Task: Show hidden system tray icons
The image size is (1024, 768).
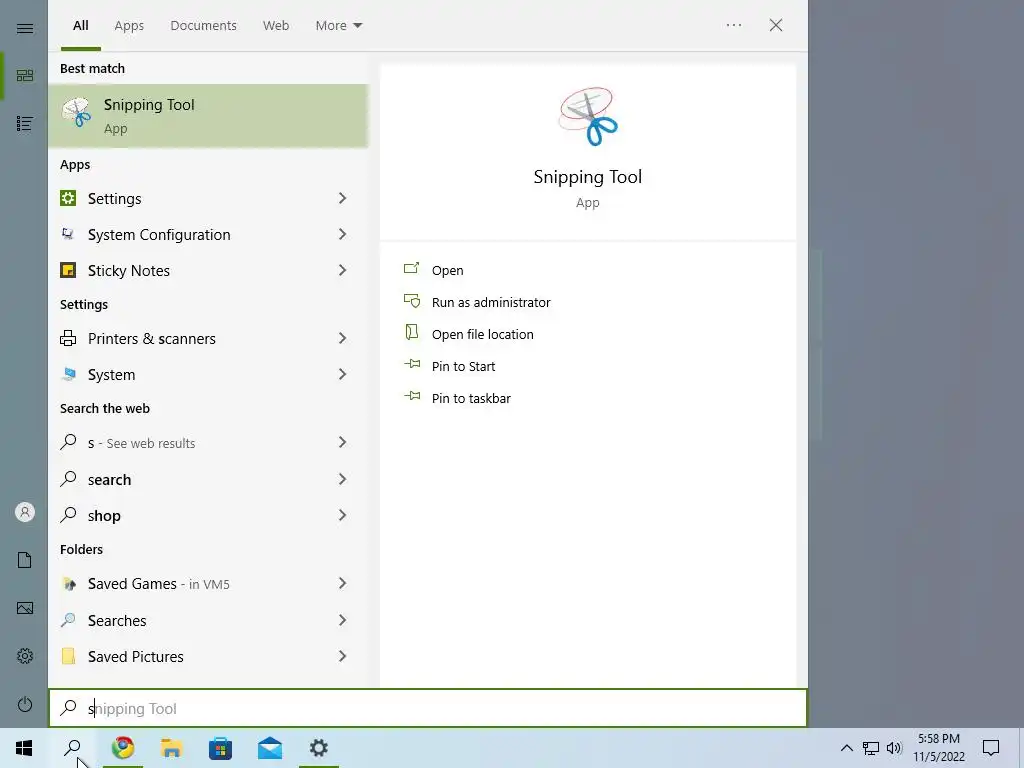Action: [x=846, y=748]
